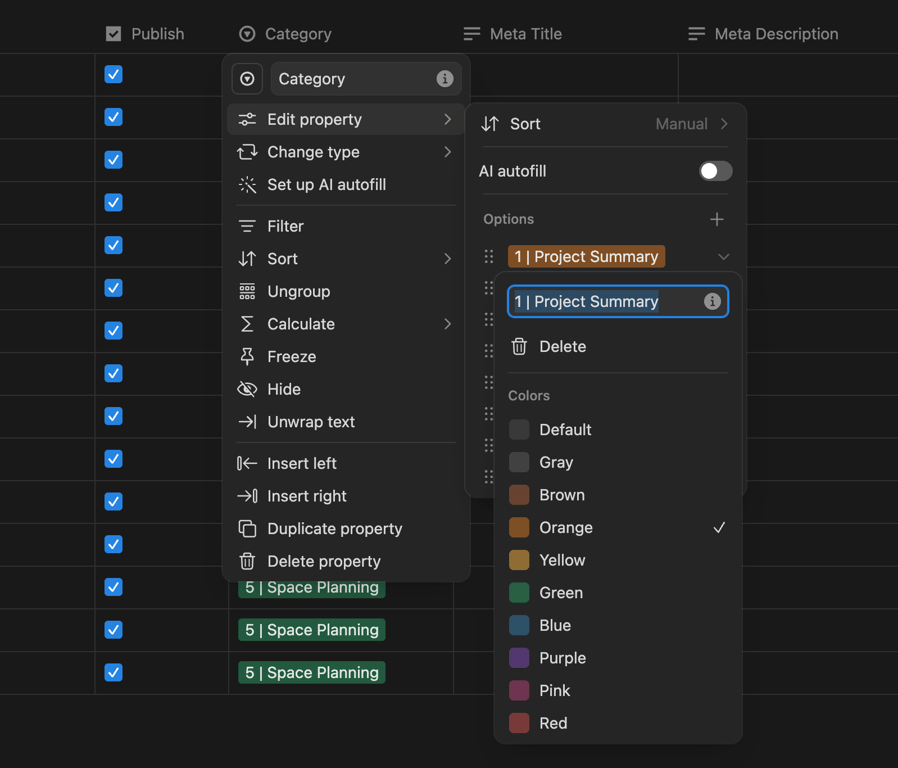Screen dimensions: 898x768
Task: Click the Hide eye icon
Action: pyautogui.click(x=247, y=390)
